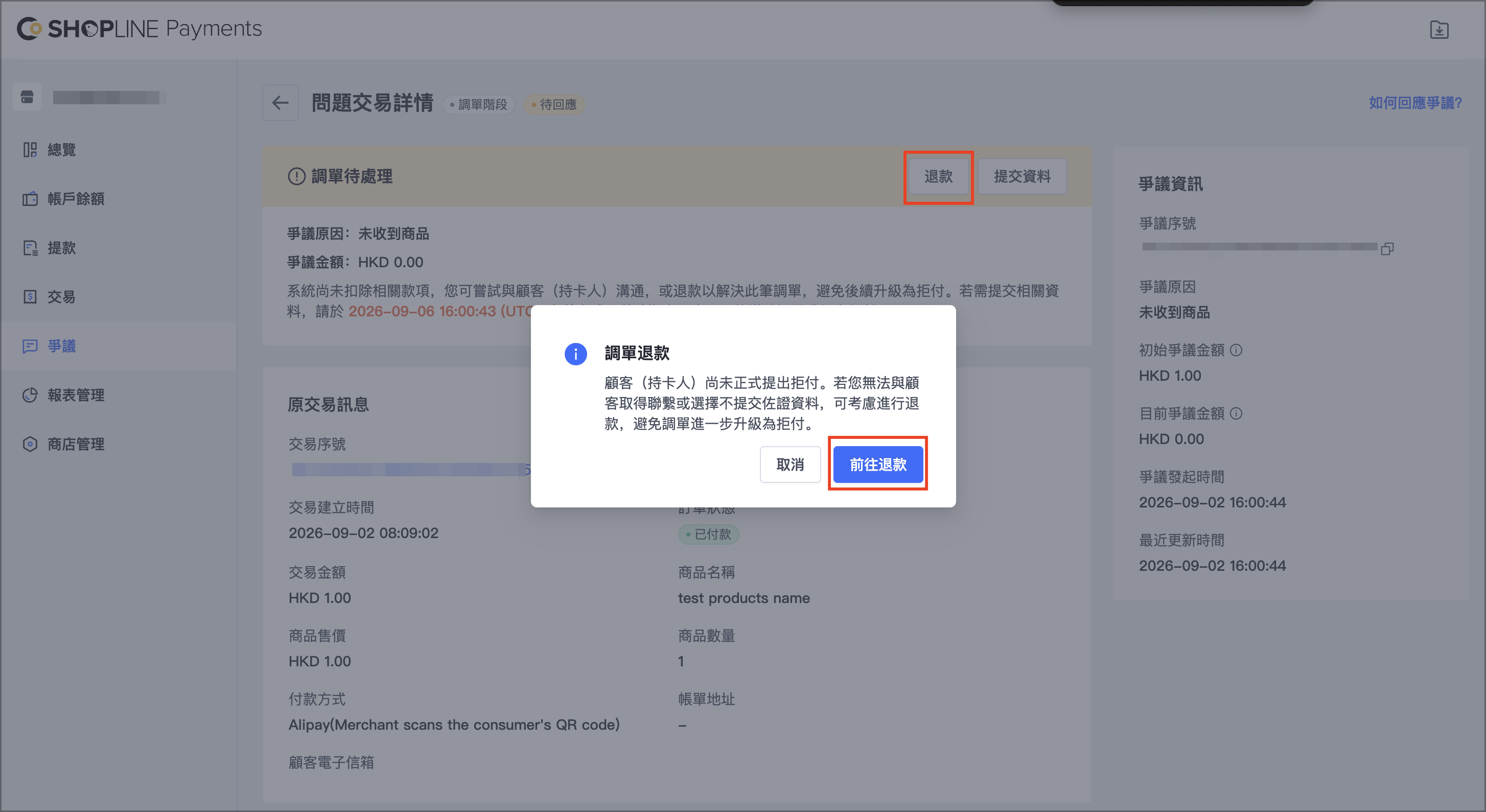
Task: Click the blue info icon in dialog
Action: click(x=576, y=354)
